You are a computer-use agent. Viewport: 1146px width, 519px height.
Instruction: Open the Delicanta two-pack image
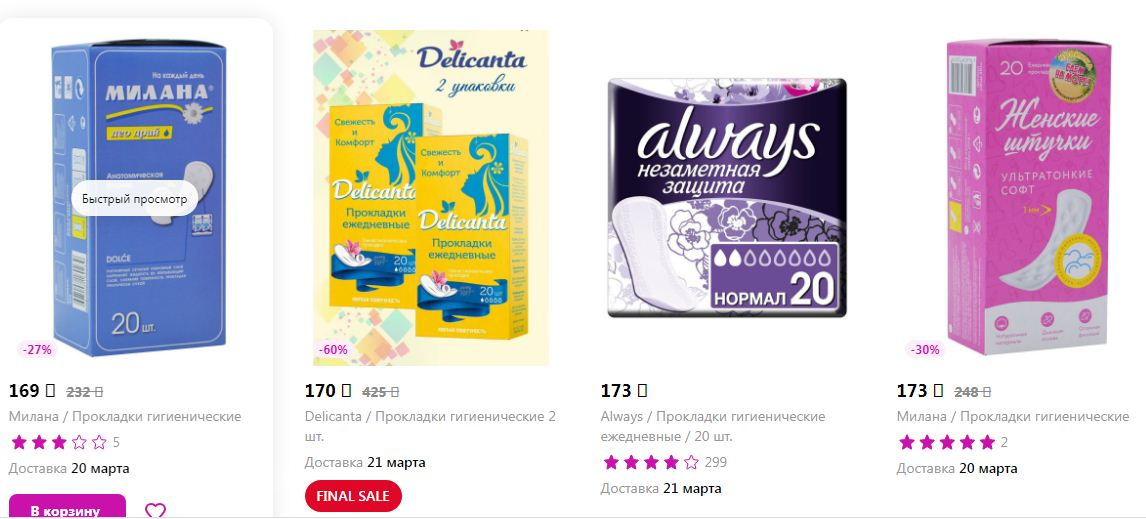(x=430, y=197)
